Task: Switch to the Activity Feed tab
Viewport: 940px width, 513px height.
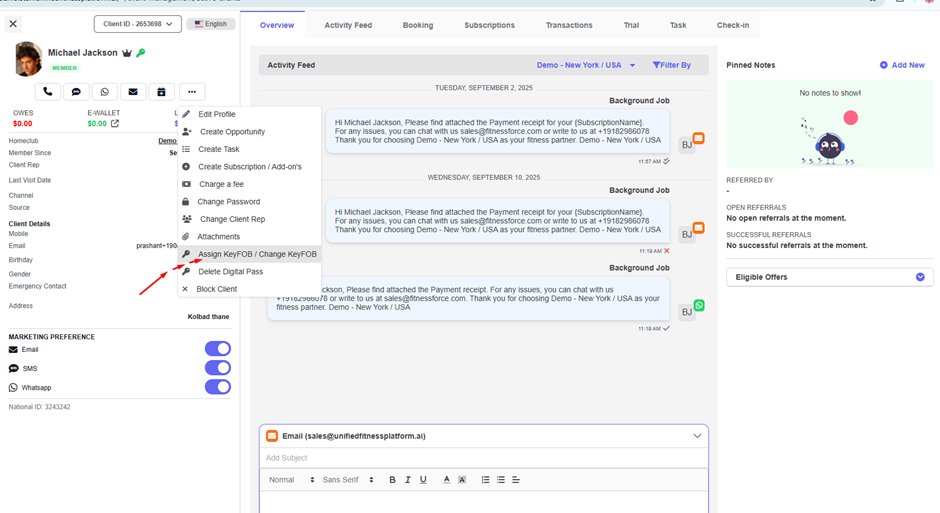Action: 348,25
